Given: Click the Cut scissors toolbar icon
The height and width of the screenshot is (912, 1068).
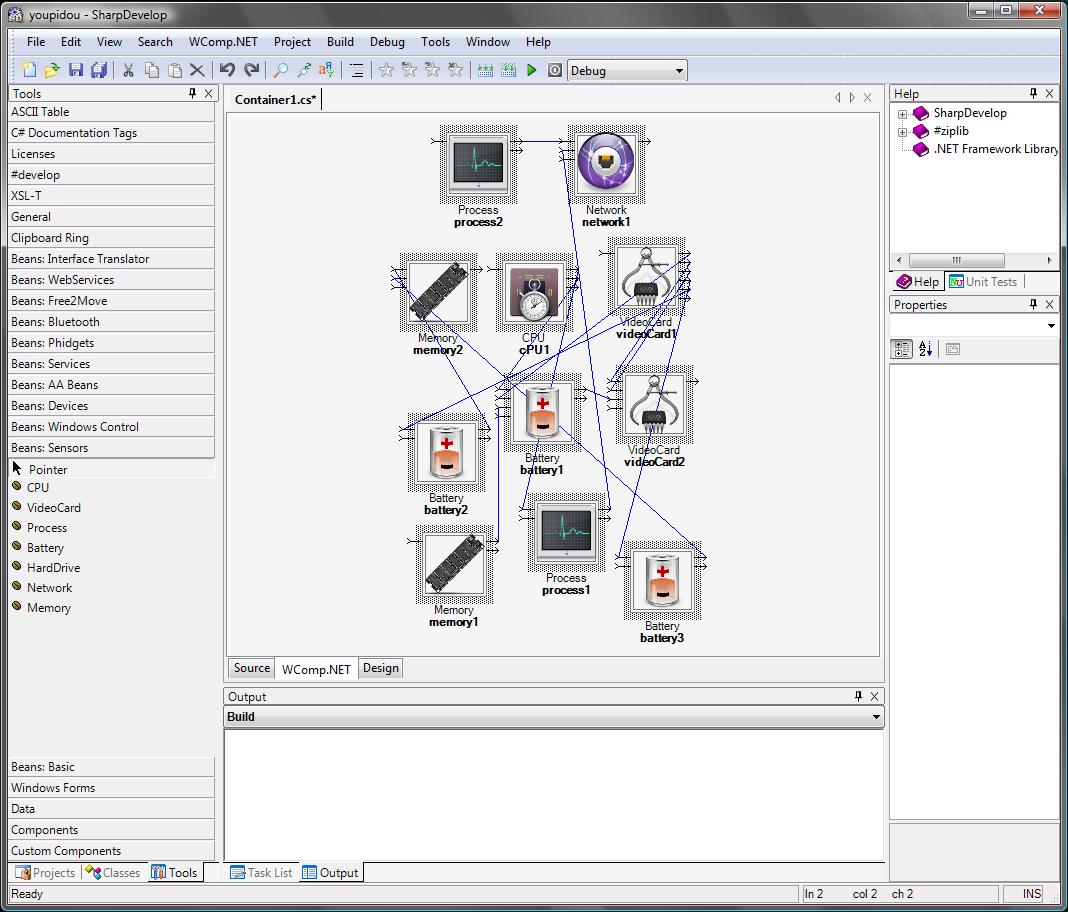Looking at the screenshot, I should tap(128, 70).
